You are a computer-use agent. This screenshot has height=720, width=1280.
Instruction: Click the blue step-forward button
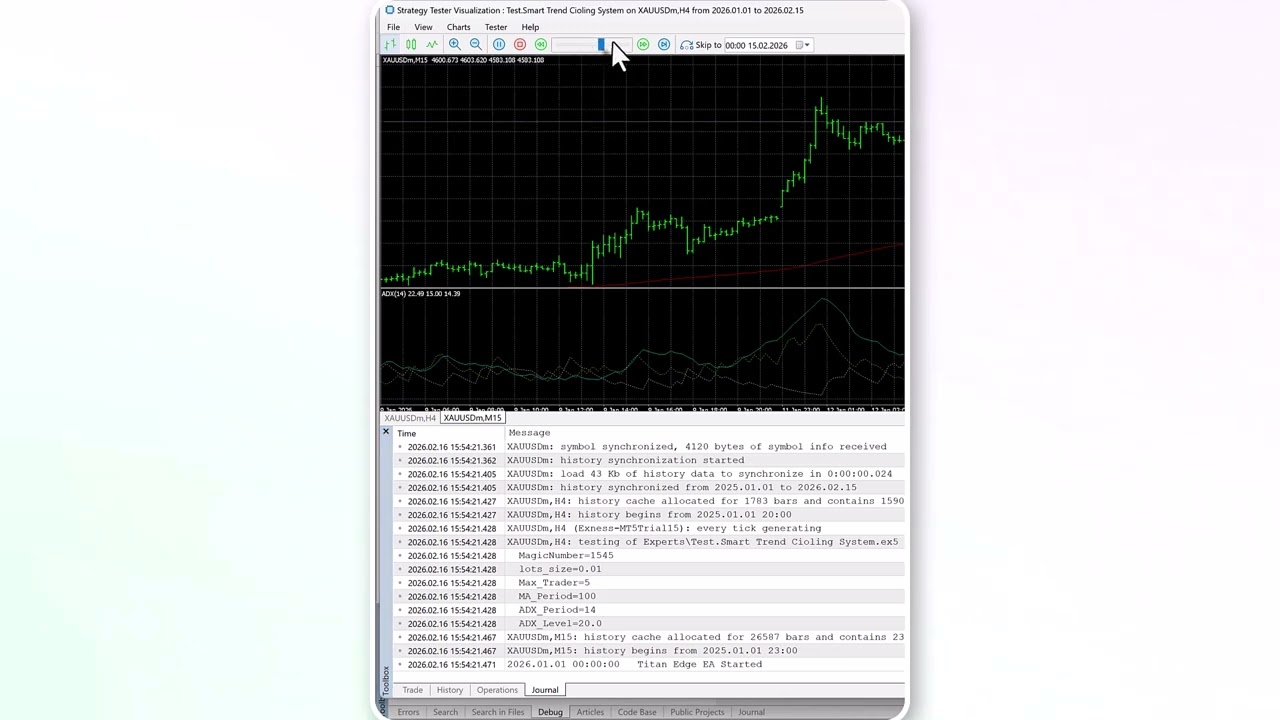click(x=664, y=45)
